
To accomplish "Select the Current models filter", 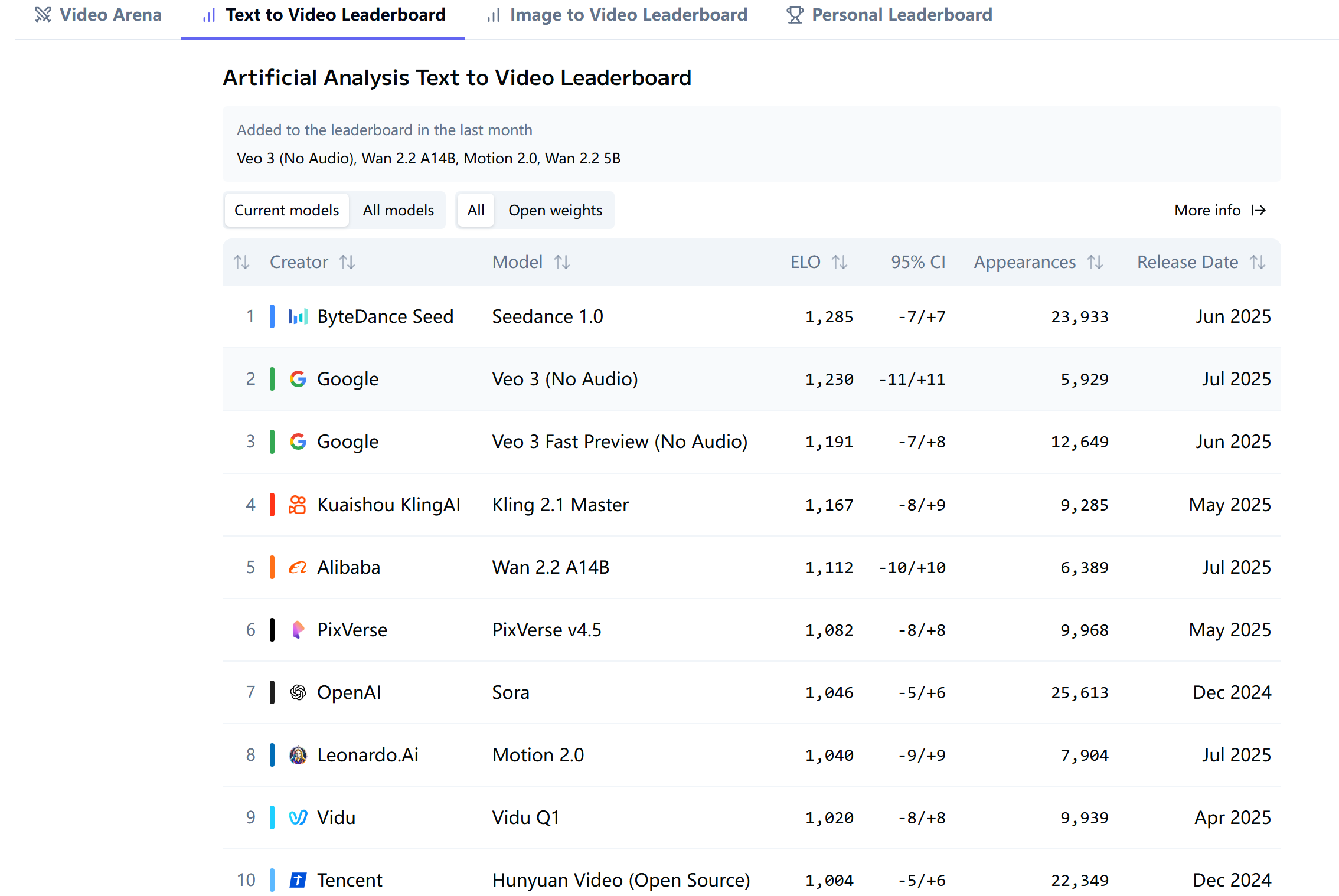I will coord(286,210).
